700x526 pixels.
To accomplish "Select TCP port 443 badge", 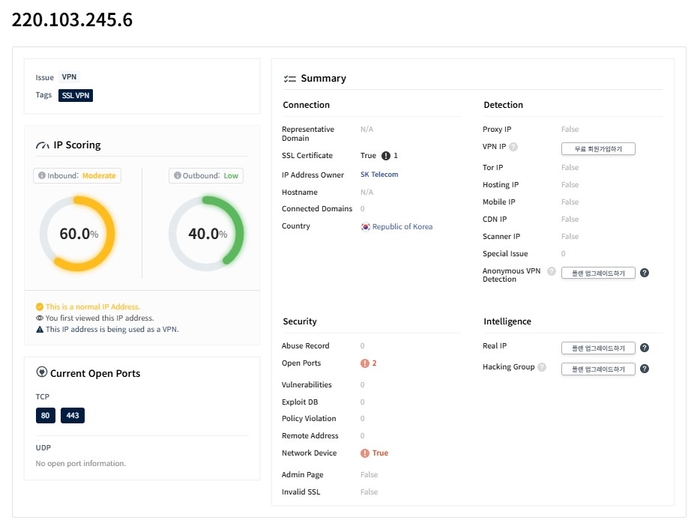I will click(x=73, y=415).
